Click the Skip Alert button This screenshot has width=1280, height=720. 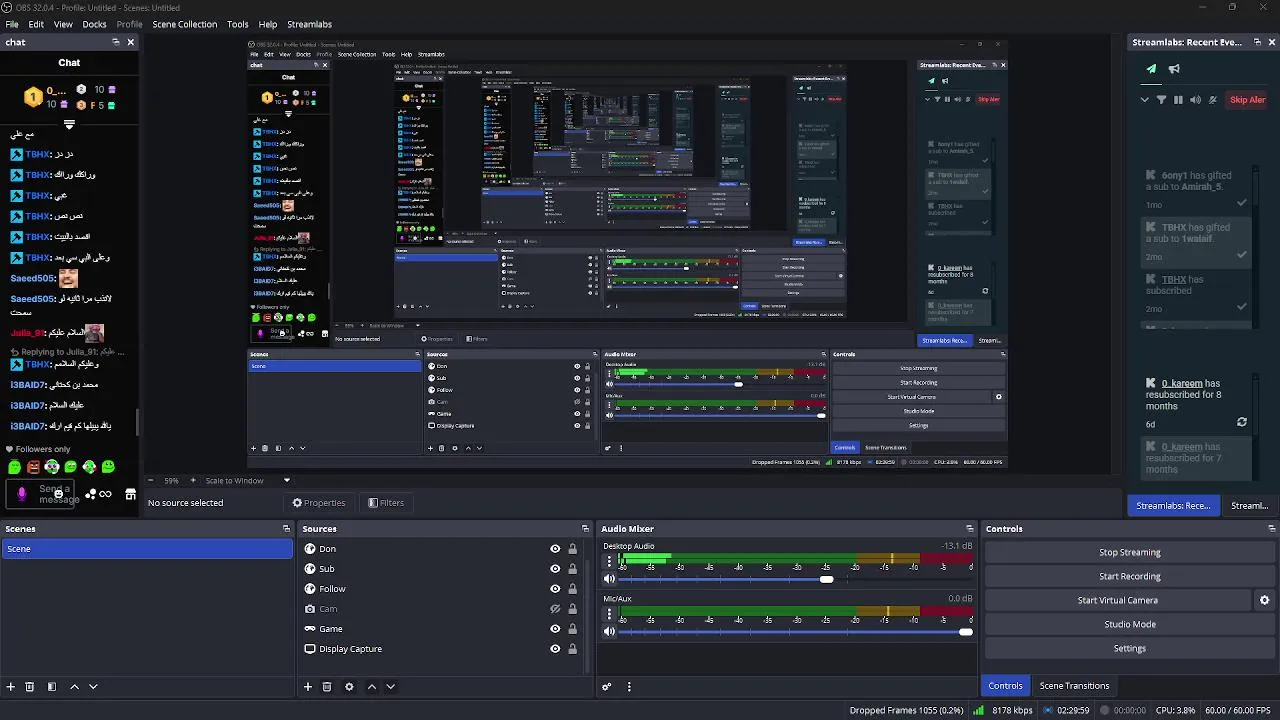pyautogui.click(x=1247, y=100)
